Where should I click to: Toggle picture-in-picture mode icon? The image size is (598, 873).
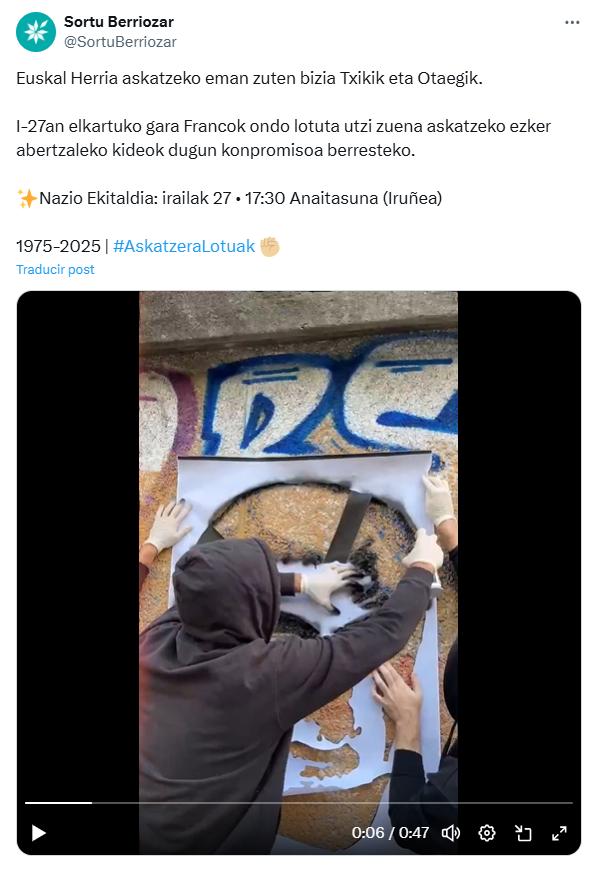point(523,833)
